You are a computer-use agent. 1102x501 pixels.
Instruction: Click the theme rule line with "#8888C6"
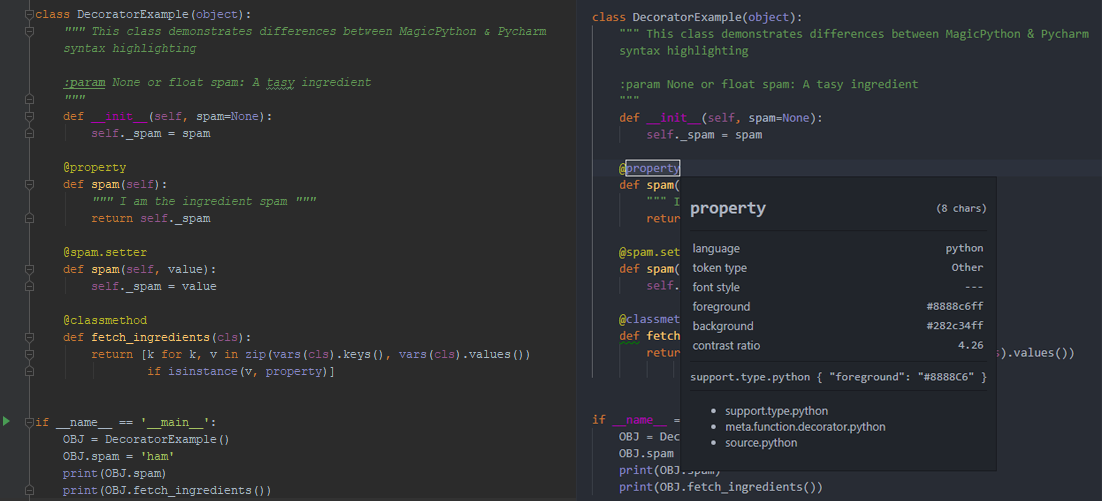point(838,377)
